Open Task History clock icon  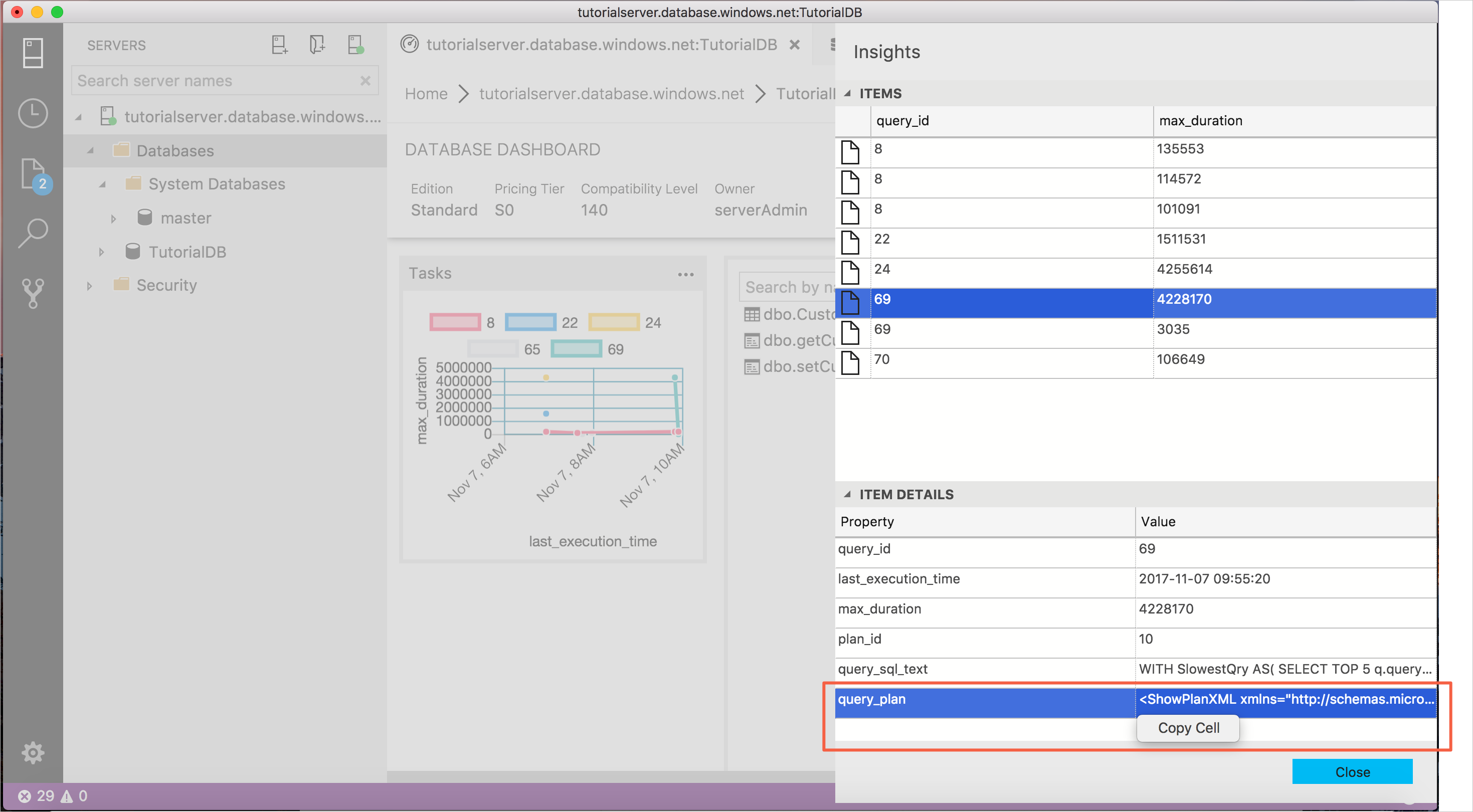click(33, 113)
